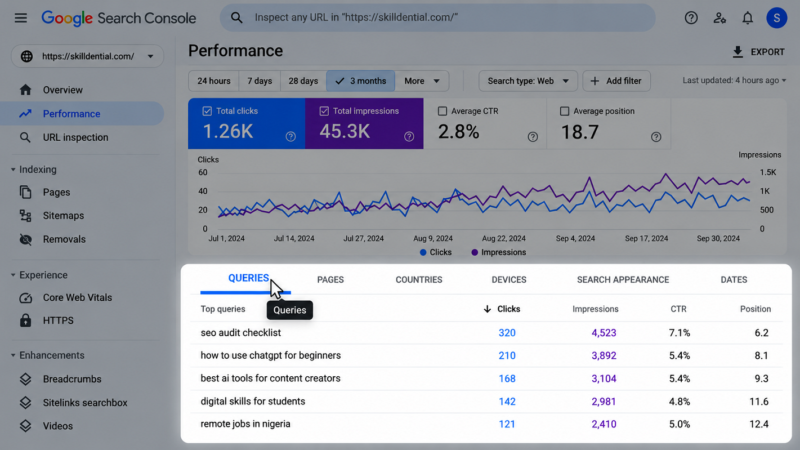Viewport: 800px width, 450px height.
Task: Open the More date range dropdown
Action: click(422, 81)
